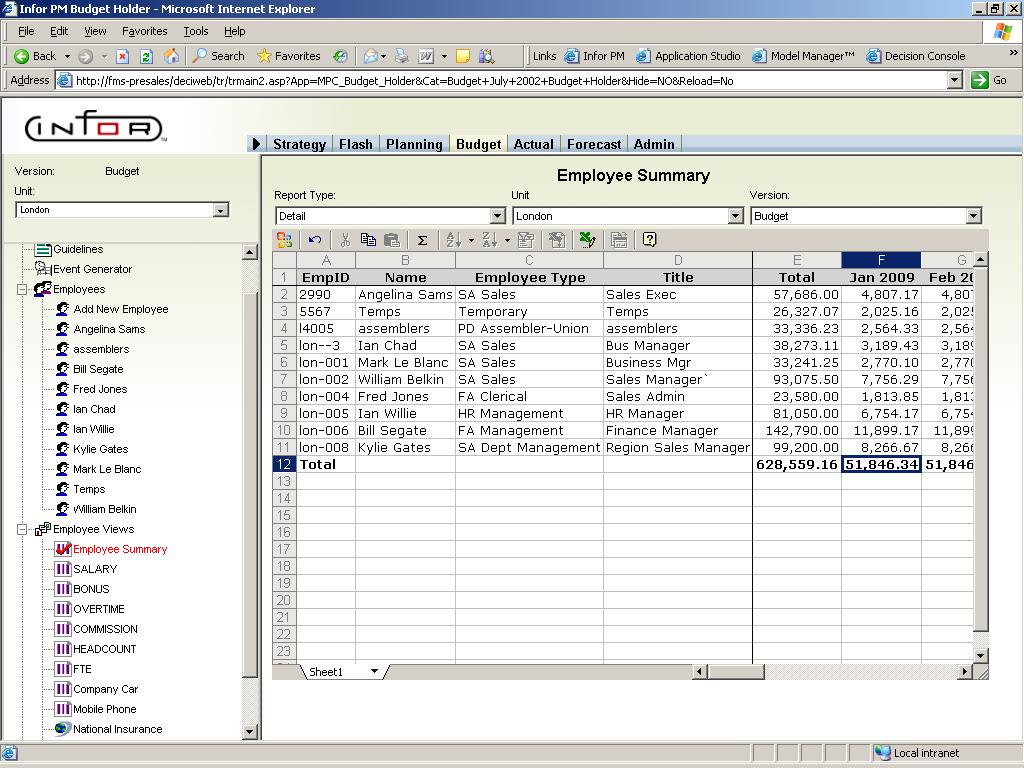Click the grid's vertical scroll down arrow
1024x768 pixels.
point(980,655)
